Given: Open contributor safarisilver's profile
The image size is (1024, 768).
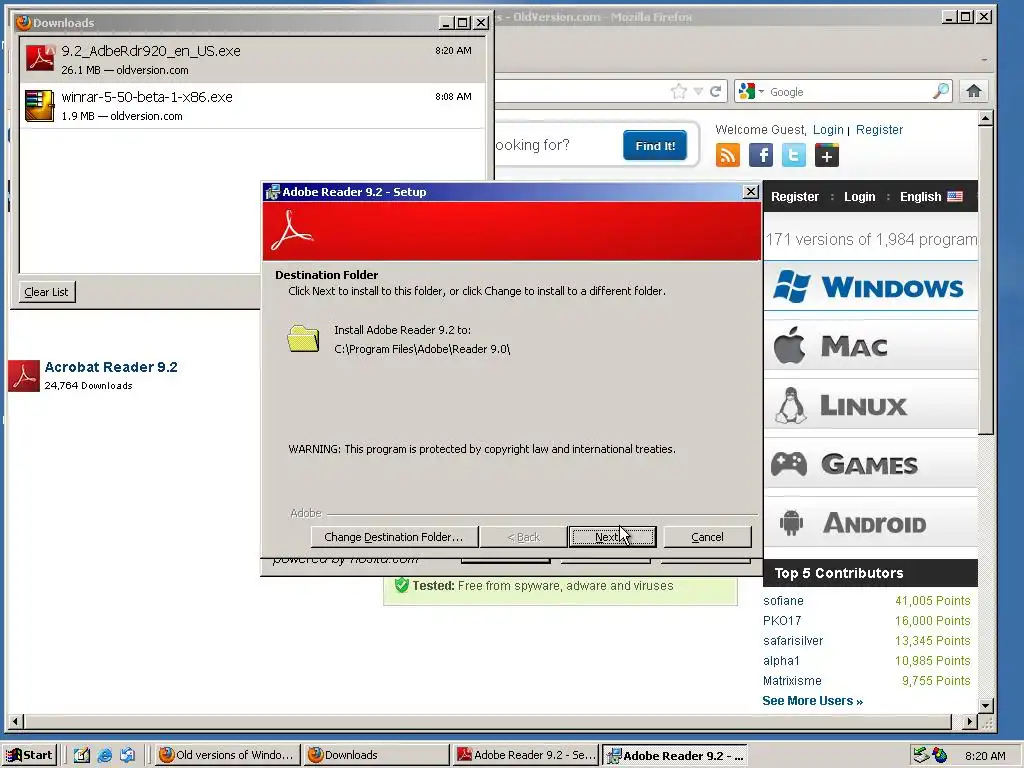Looking at the screenshot, I should tap(793, 641).
